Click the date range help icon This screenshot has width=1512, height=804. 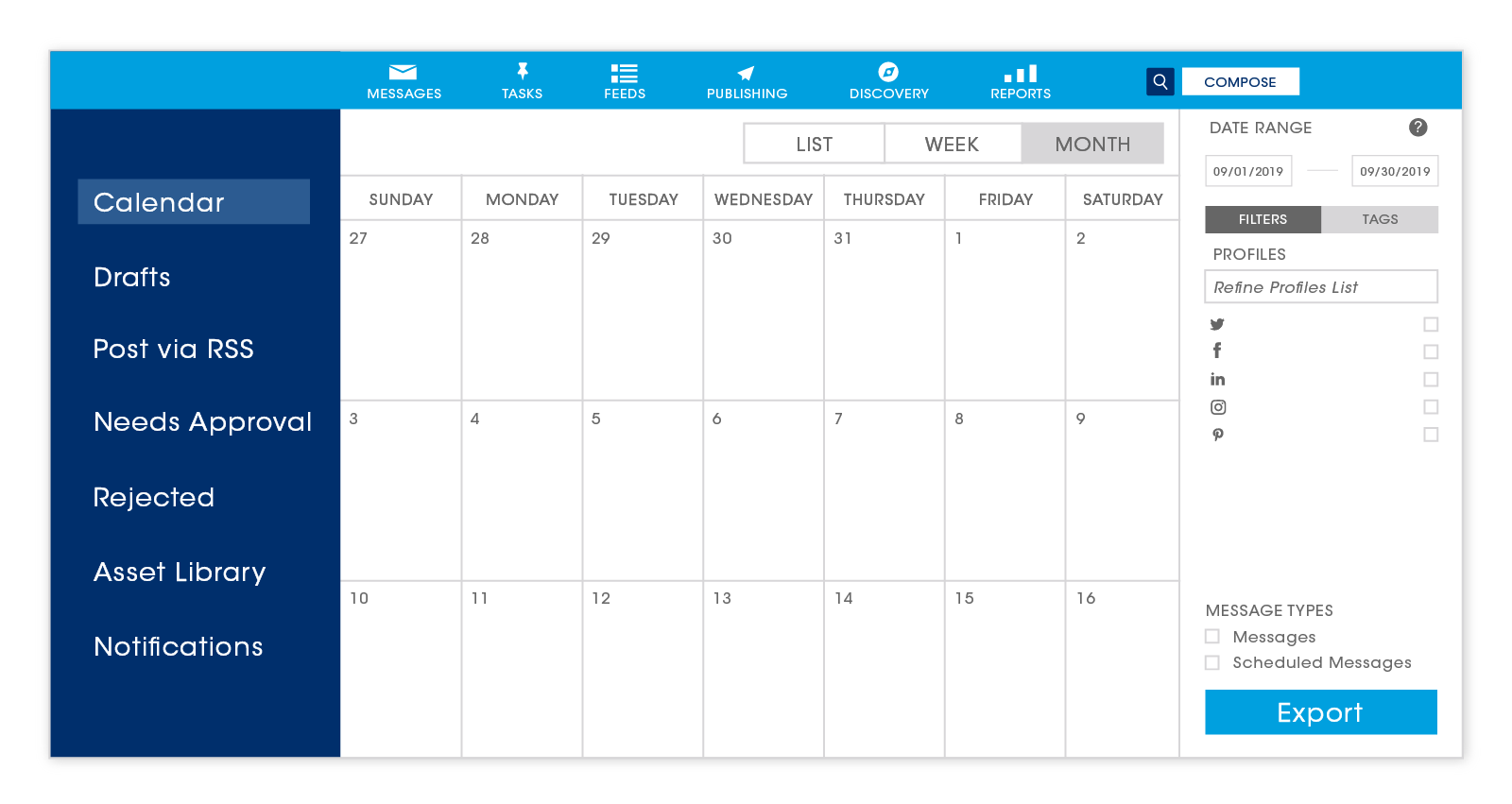pos(1417,128)
